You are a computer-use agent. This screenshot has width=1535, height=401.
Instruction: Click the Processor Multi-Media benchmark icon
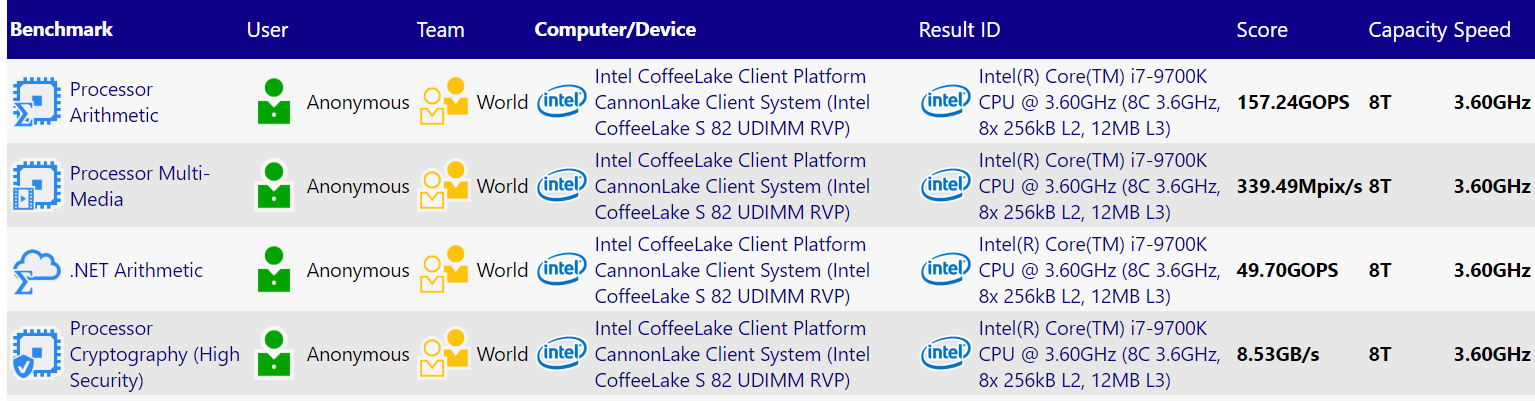pos(37,186)
